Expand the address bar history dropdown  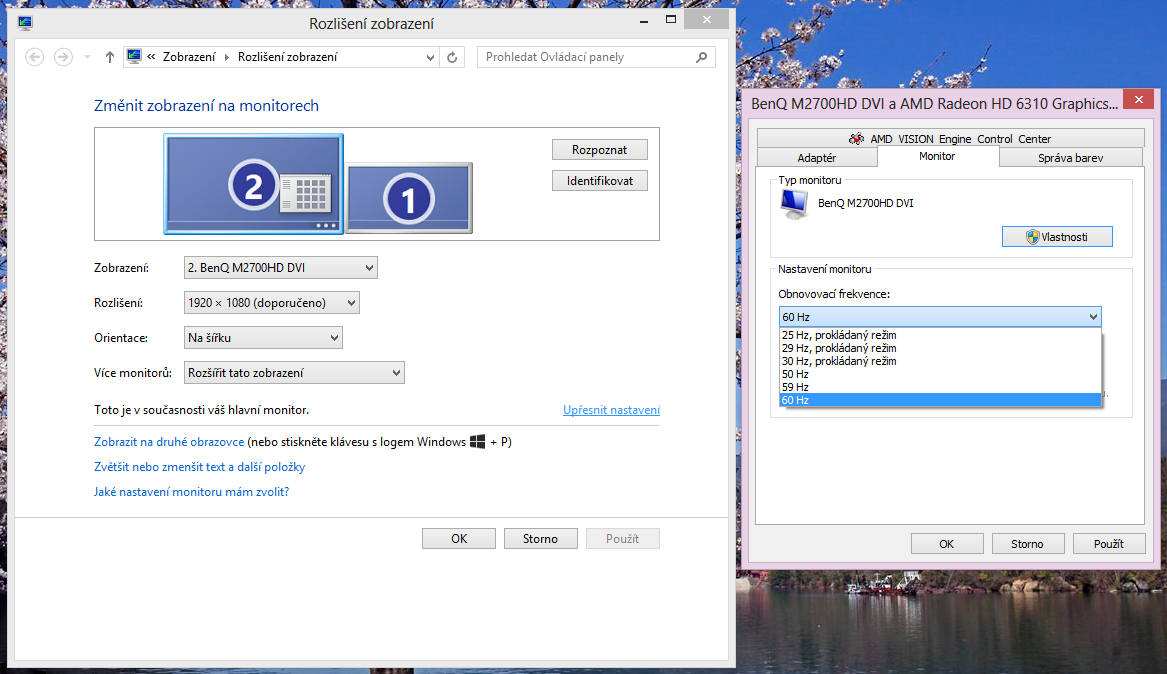[430, 57]
